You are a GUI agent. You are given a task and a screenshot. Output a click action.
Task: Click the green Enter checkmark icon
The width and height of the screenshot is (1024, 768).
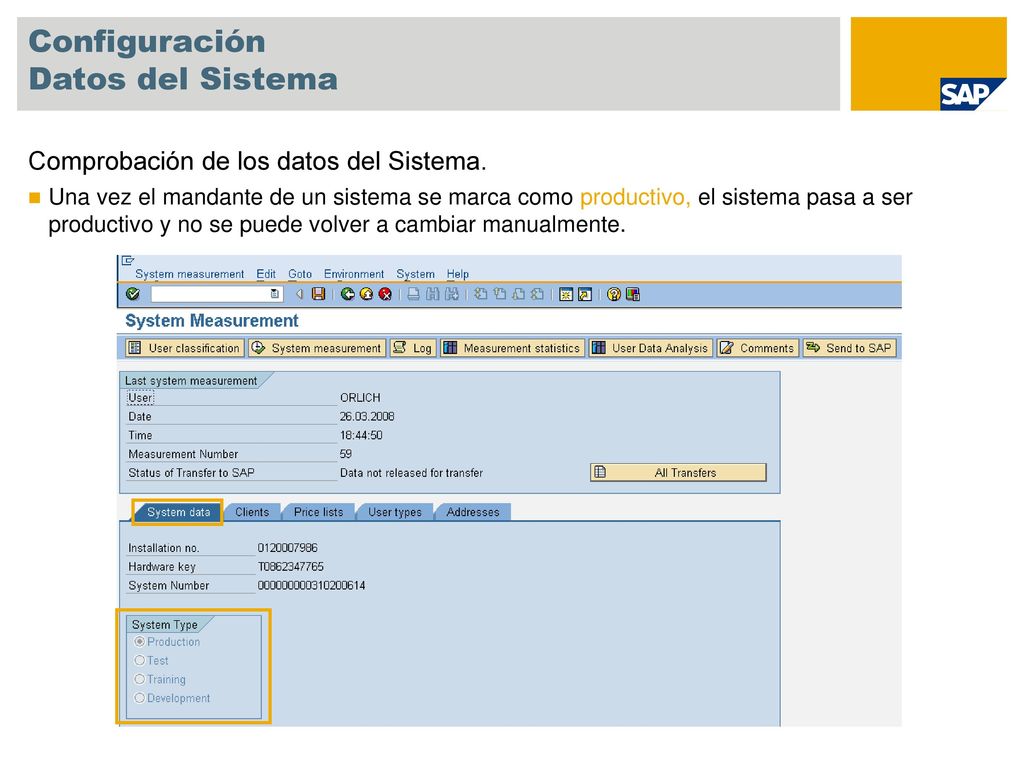click(133, 295)
